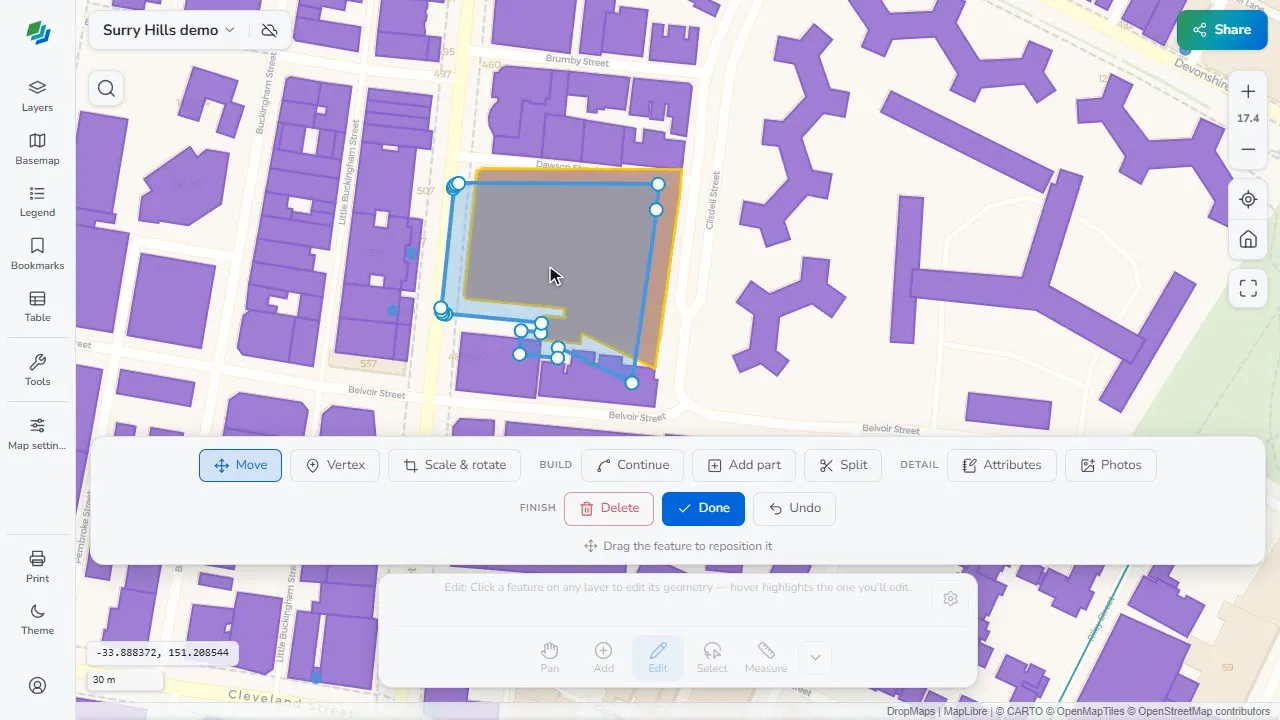Screen dimensions: 1280x720
Task: Activate the Pan tool
Action: click(550, 657)
